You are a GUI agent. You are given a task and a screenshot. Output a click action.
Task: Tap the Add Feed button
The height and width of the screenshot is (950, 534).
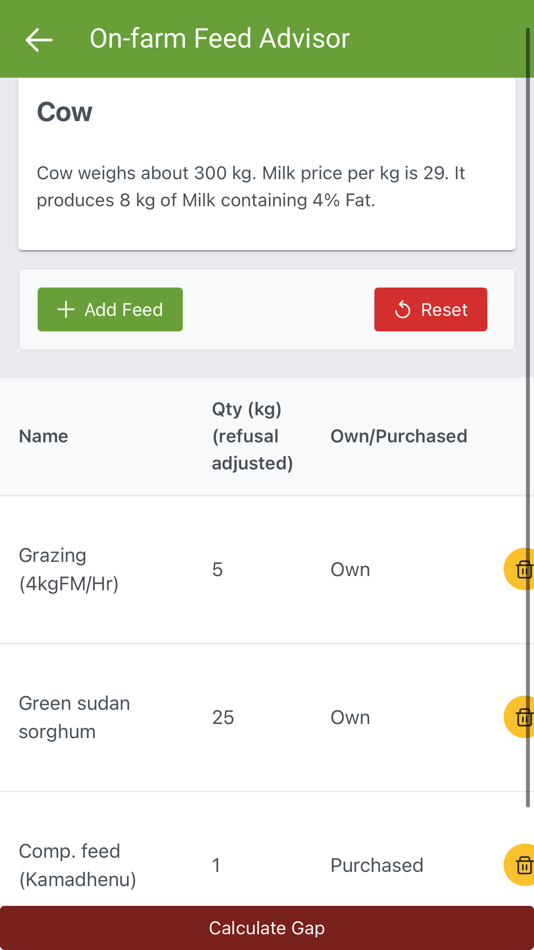110,310
